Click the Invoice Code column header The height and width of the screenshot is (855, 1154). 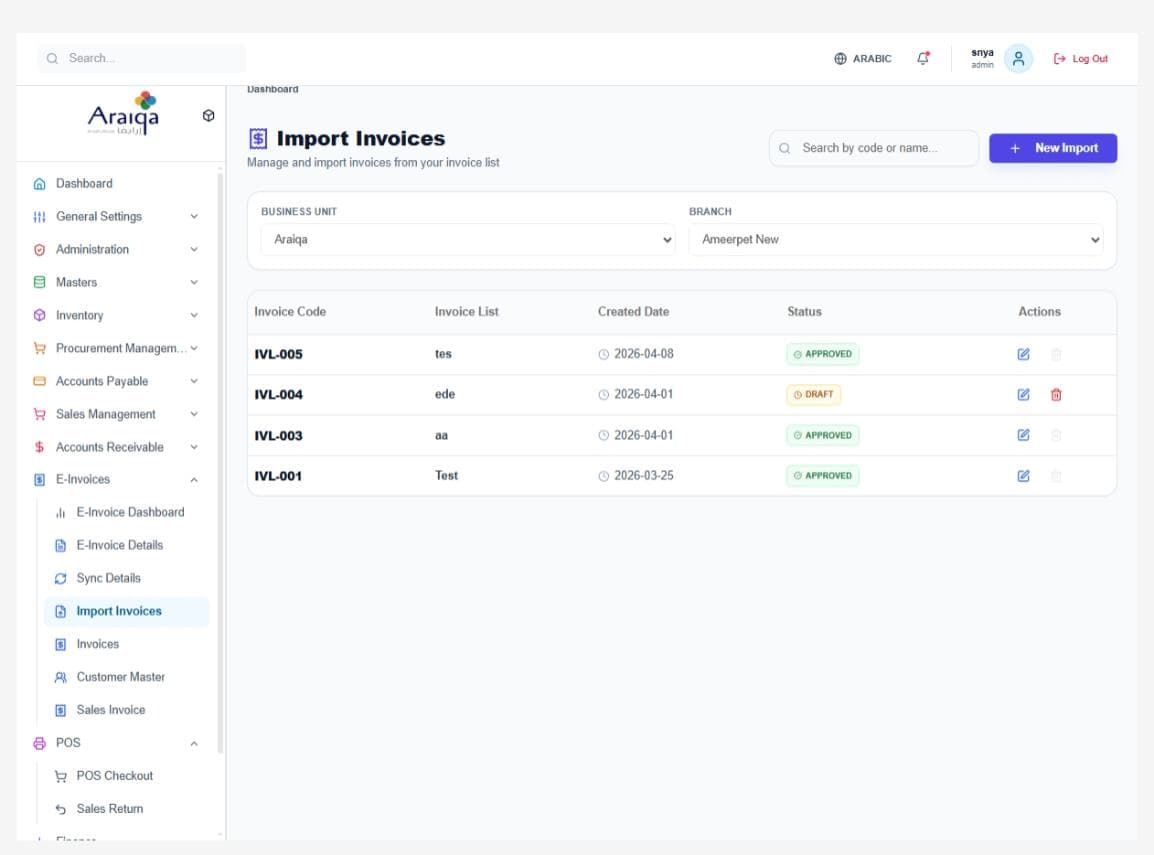[x=290, y=312]
